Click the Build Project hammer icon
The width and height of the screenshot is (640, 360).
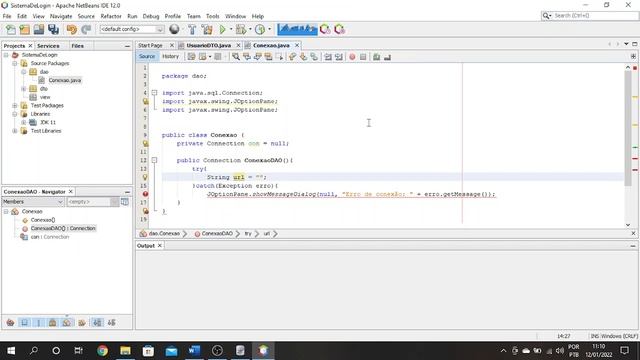[192, 29]
